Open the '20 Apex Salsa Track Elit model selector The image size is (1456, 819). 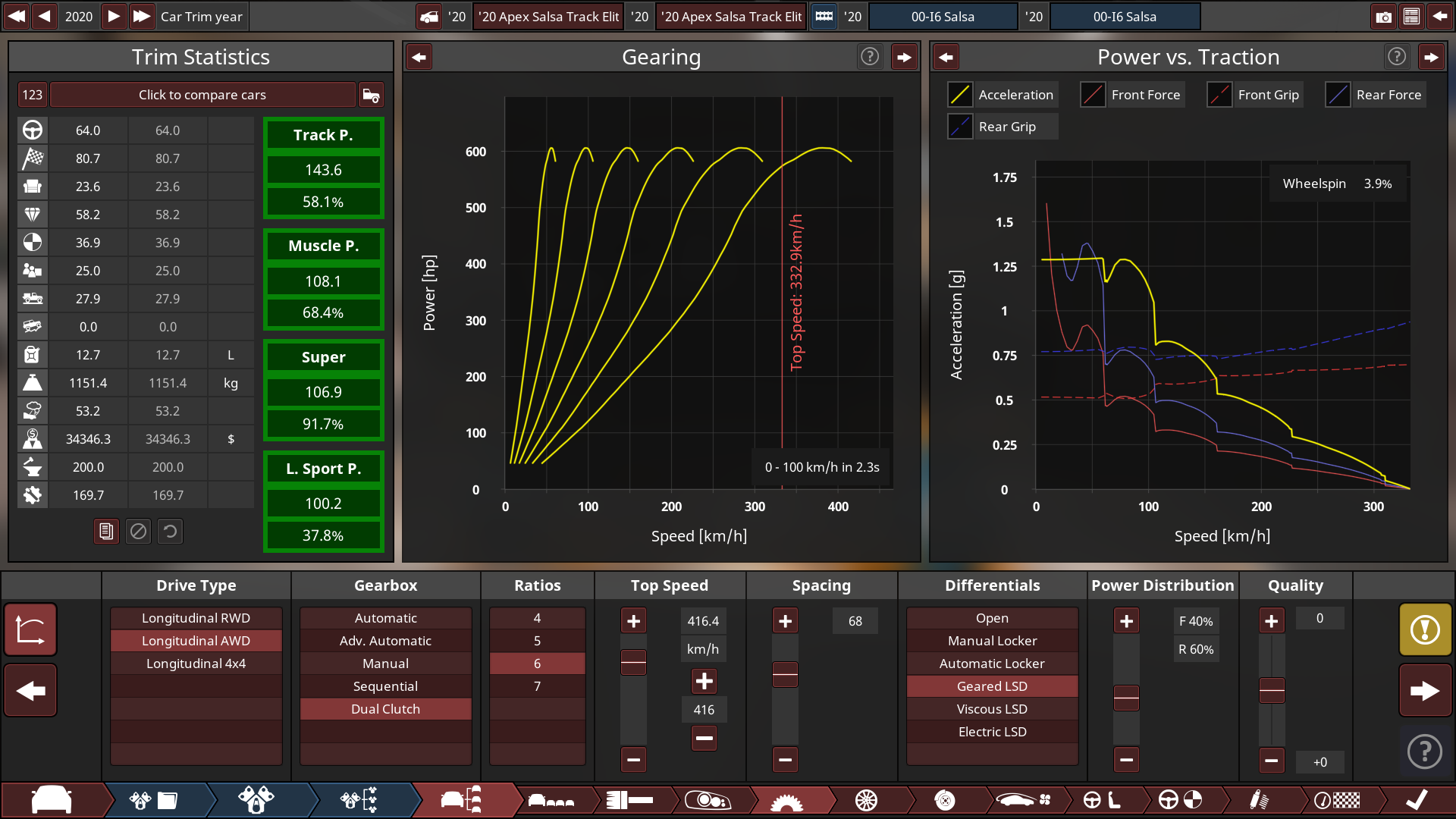[548, 17]
